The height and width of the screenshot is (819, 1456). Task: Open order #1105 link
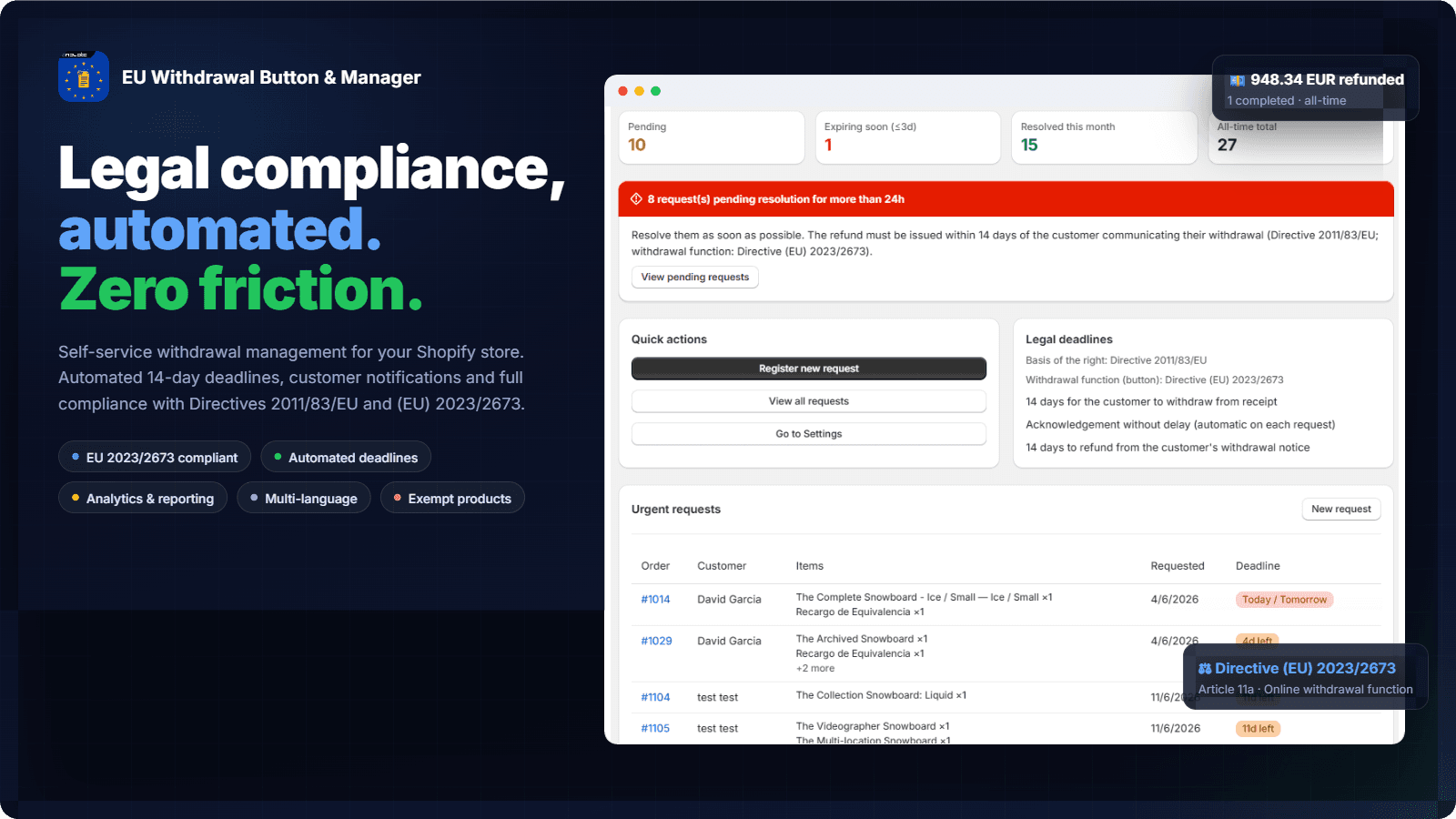click(655, 729)
